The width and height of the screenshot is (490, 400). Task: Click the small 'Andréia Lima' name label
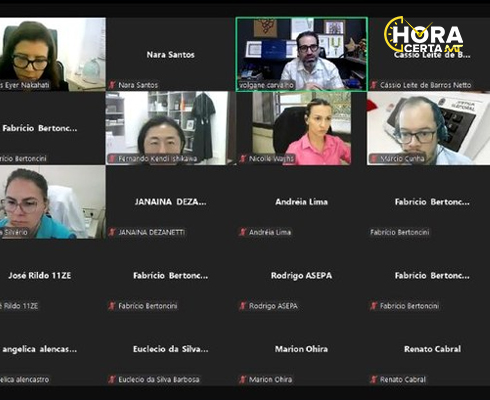point(270,232)
